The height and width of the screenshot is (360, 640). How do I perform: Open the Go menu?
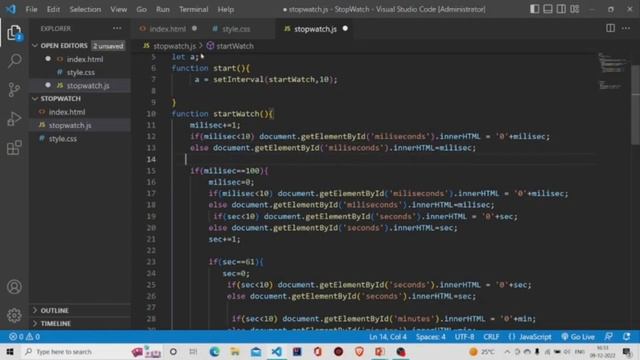tap(141, 9)
